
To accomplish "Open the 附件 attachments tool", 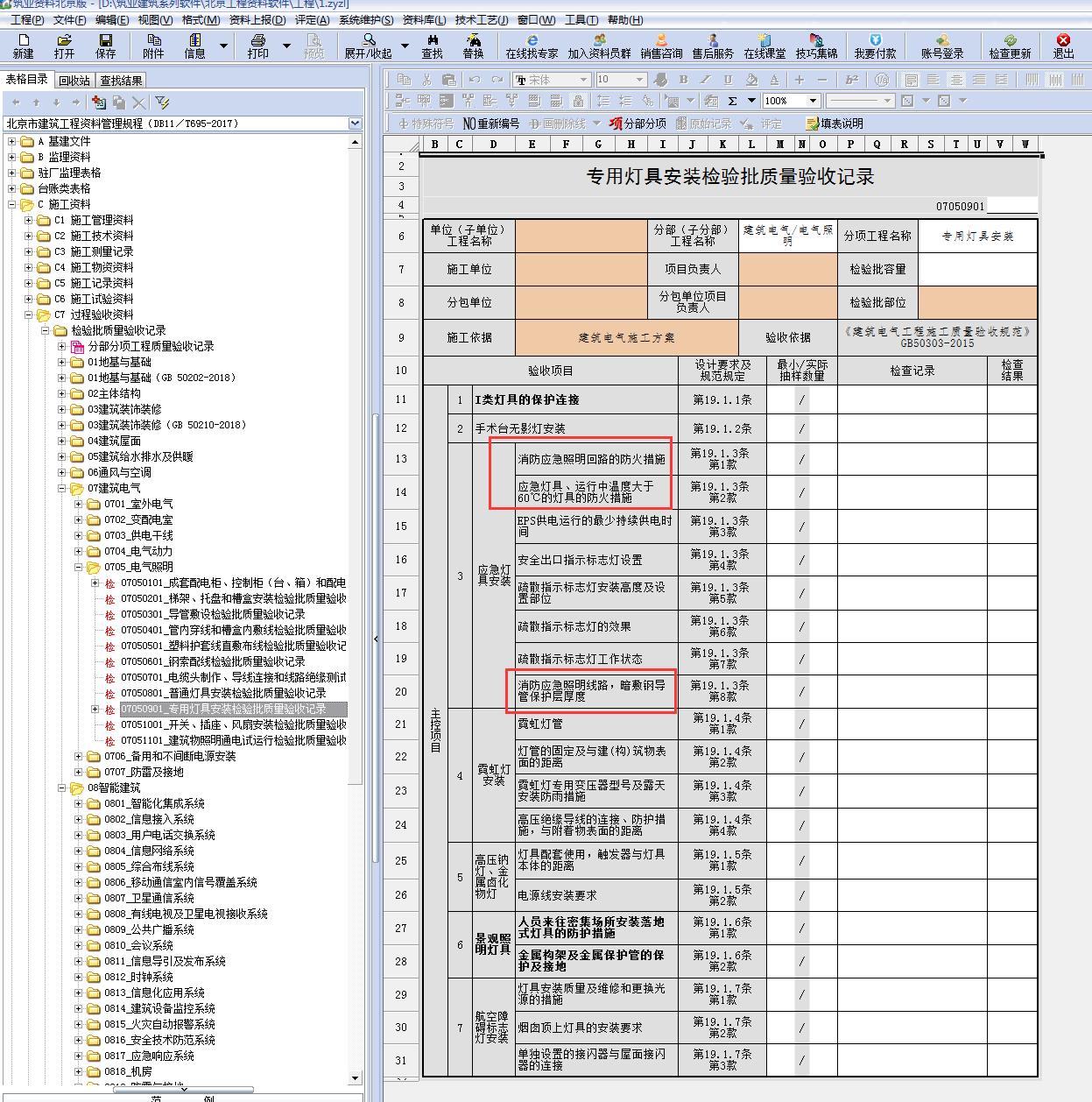I will (154, 46).
